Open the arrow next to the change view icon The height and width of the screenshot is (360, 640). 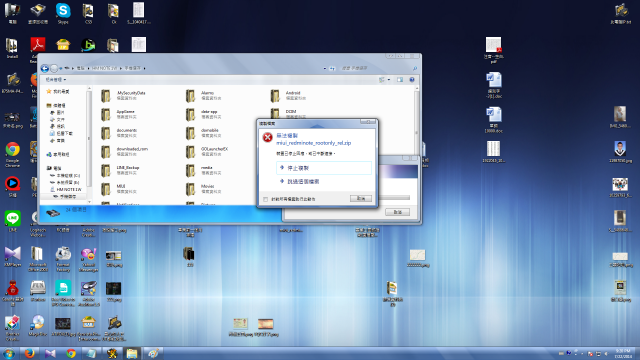coord(389,80)
